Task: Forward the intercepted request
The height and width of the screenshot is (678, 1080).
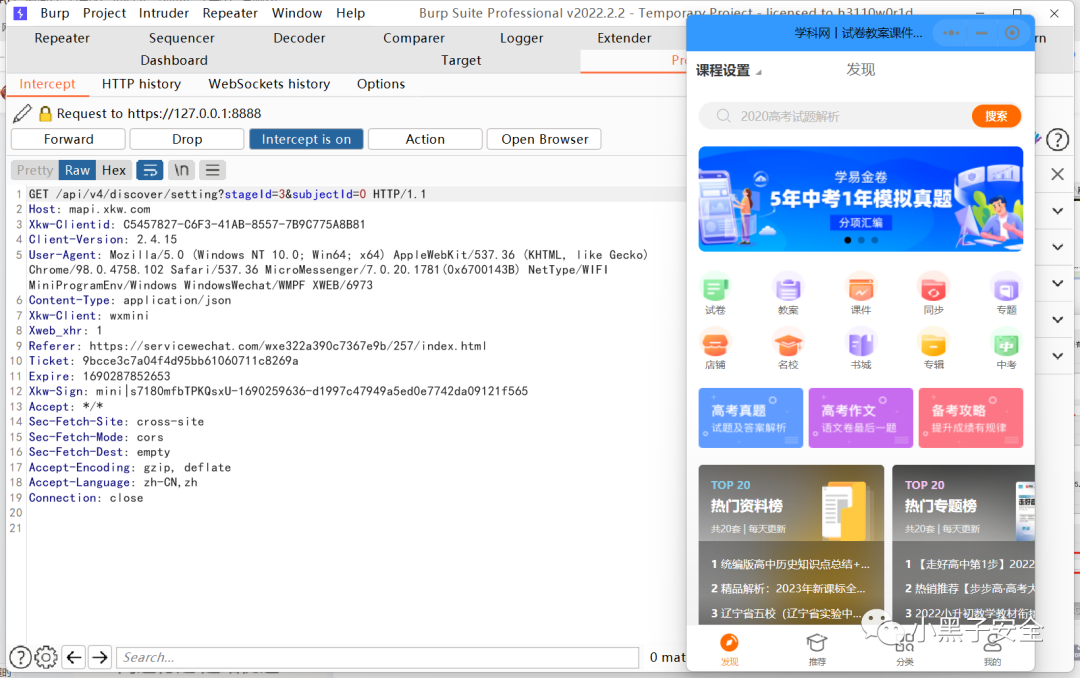Action: 68,139
